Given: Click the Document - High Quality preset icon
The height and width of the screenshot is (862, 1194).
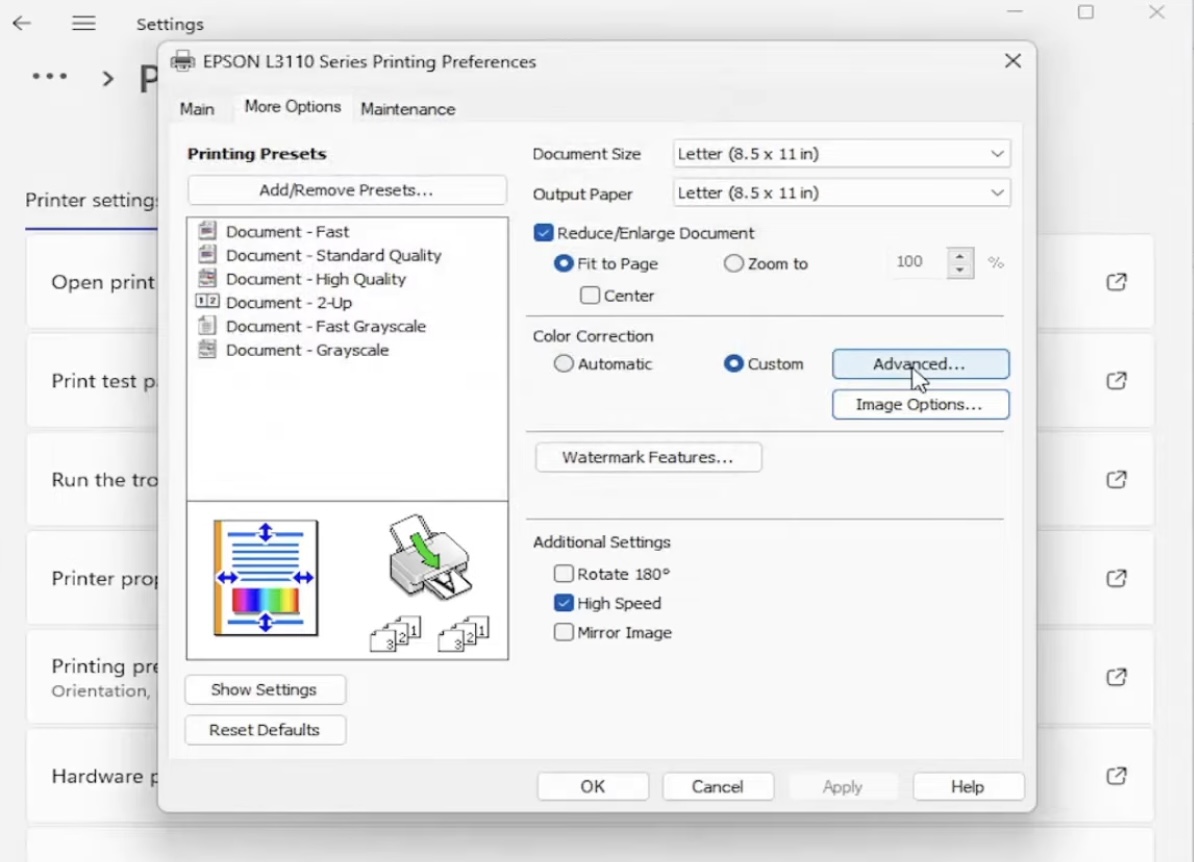Looking at the screenshot, I should coord(207,277).
